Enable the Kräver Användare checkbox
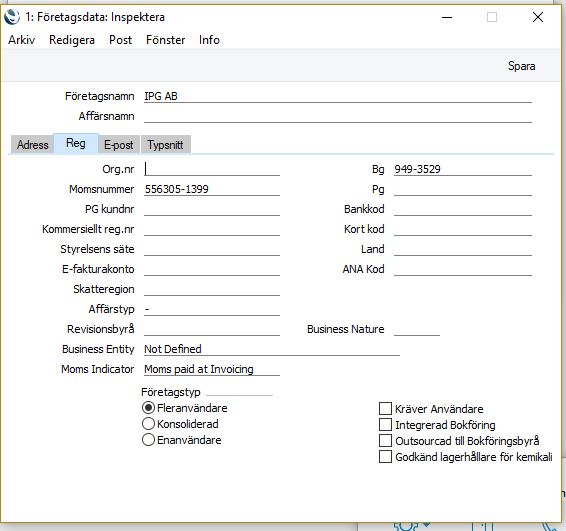Image resolution: width=566 pixels, height=531 pixels. (385, 409)
